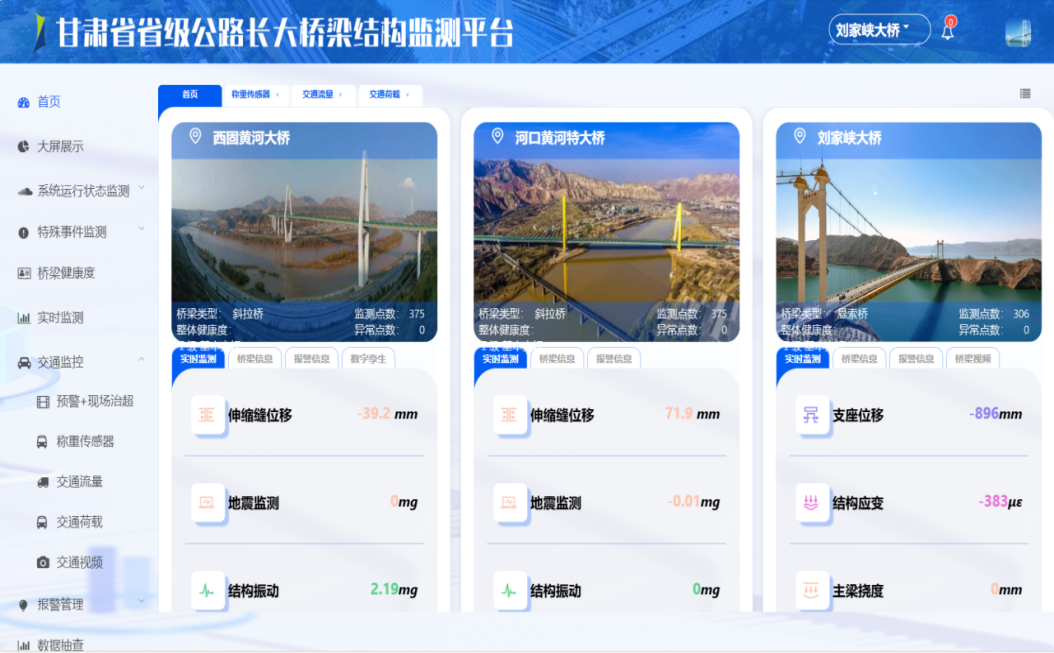Expand the 报警管理 submenu chevron
Screen dimensions: 1054x653
tap(142, 601)
